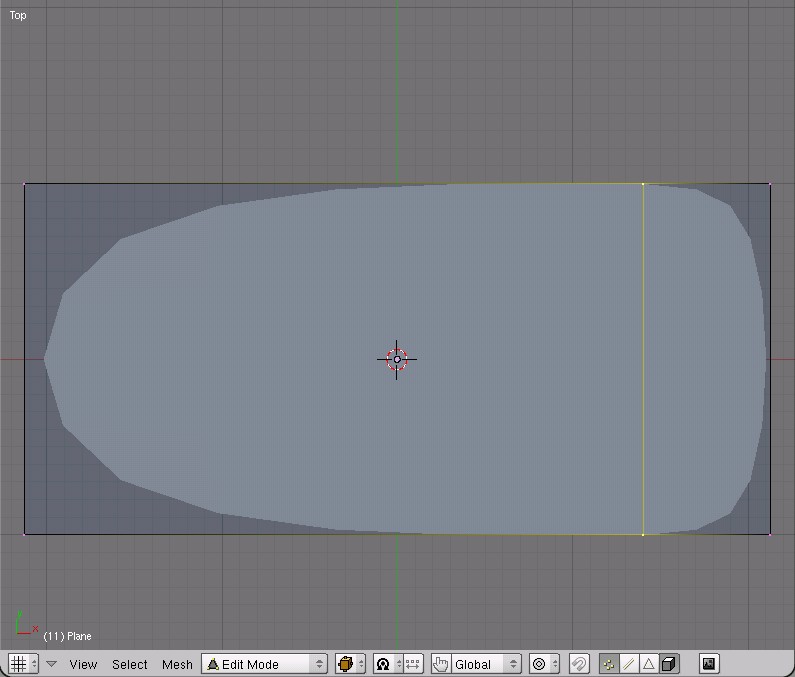Toggle occlude background geometry cube icon

click(669, 664)
